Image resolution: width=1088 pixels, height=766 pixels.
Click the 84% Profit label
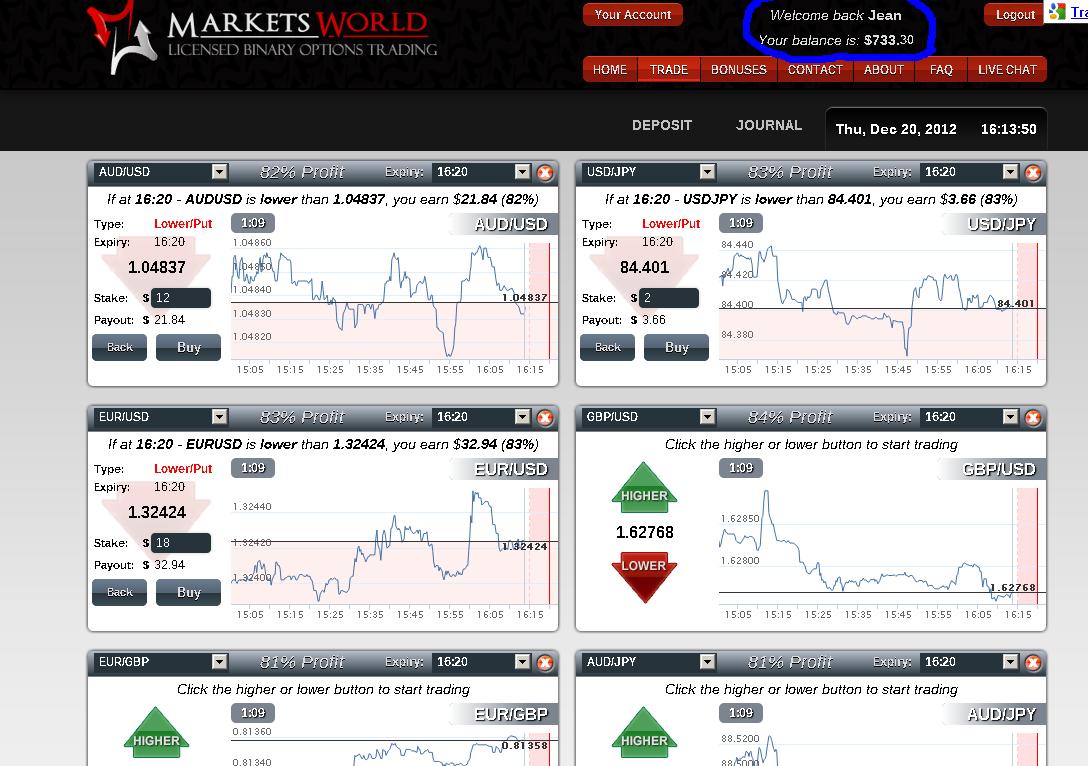click(790, 417)
